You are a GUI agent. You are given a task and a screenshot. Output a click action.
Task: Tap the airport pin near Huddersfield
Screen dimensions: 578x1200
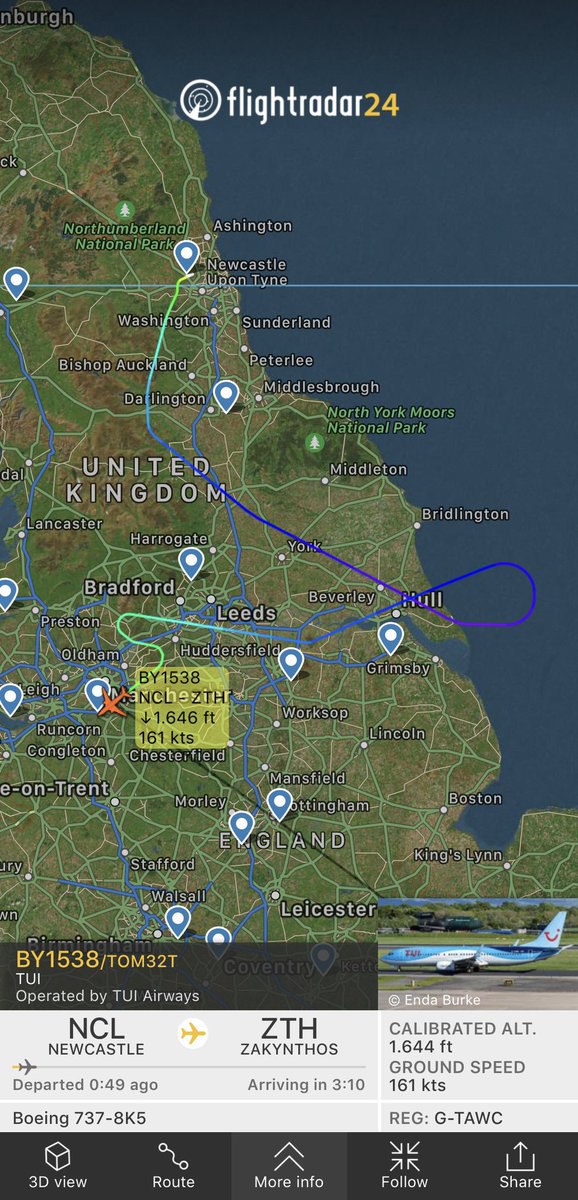coord(290,663)
